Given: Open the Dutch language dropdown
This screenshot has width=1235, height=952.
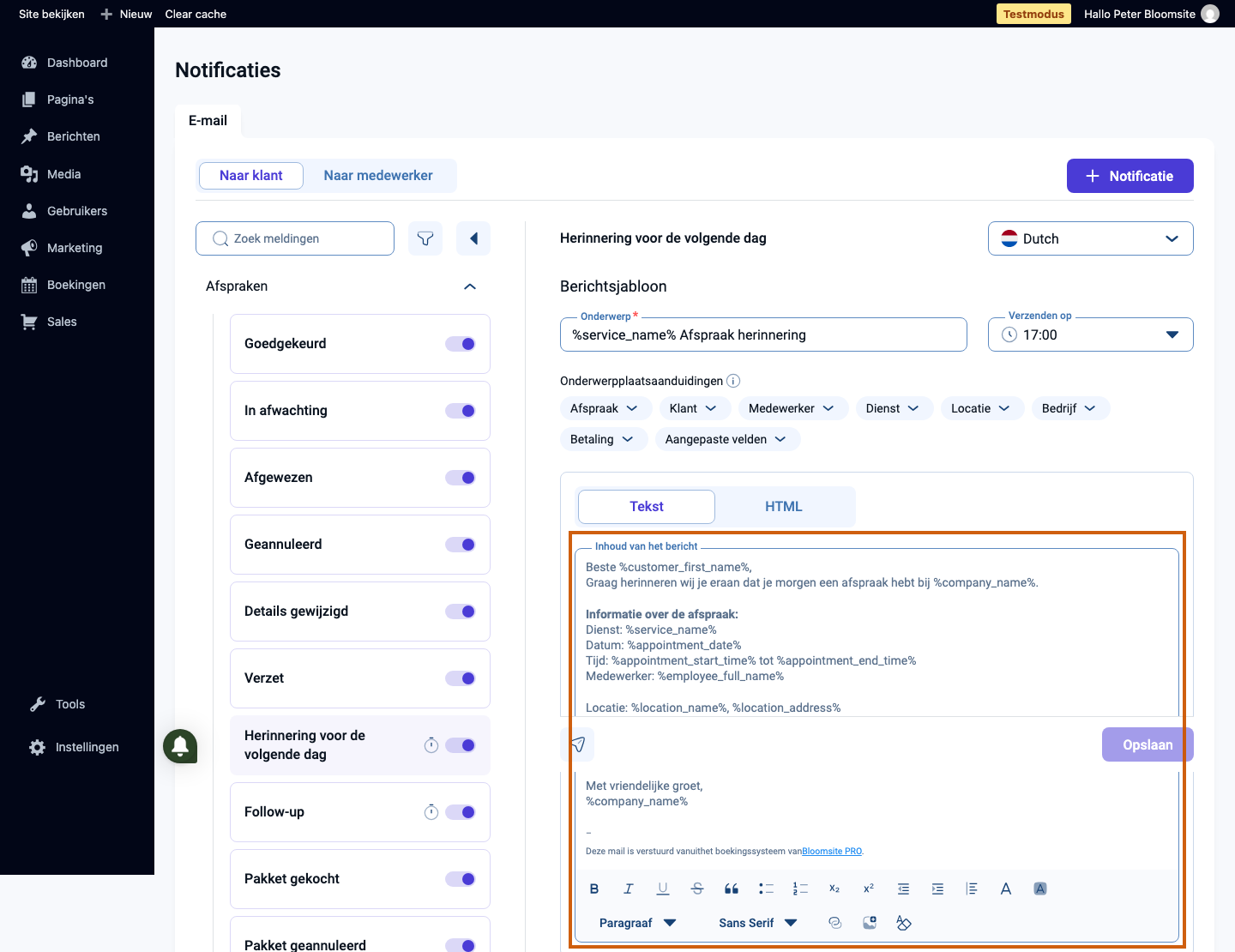Looking at the screenshot, I should 1091,238.
